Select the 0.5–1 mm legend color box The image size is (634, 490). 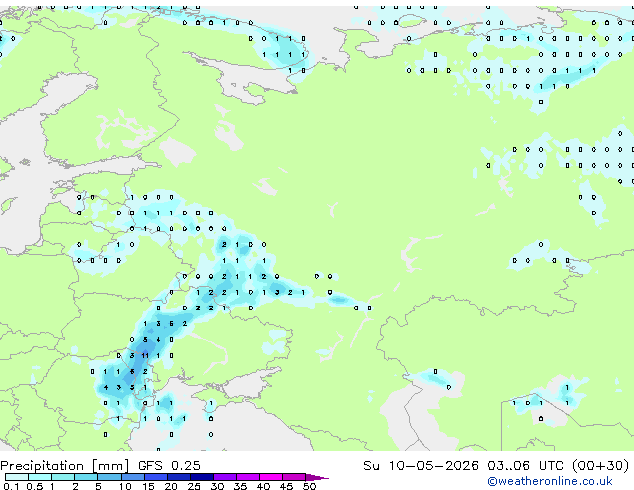tap(40, 477)
